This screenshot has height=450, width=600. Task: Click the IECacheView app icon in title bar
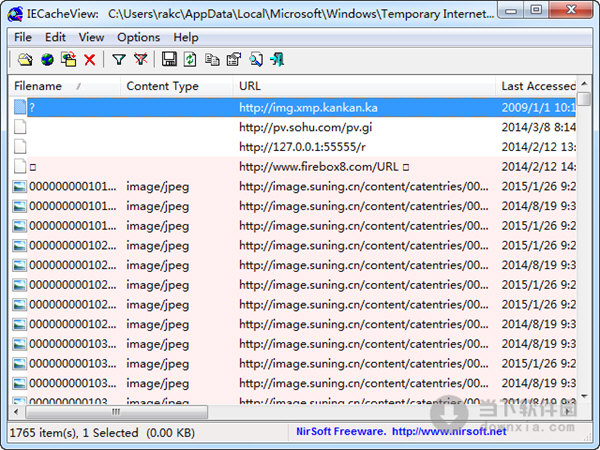(x=15, y=15)
